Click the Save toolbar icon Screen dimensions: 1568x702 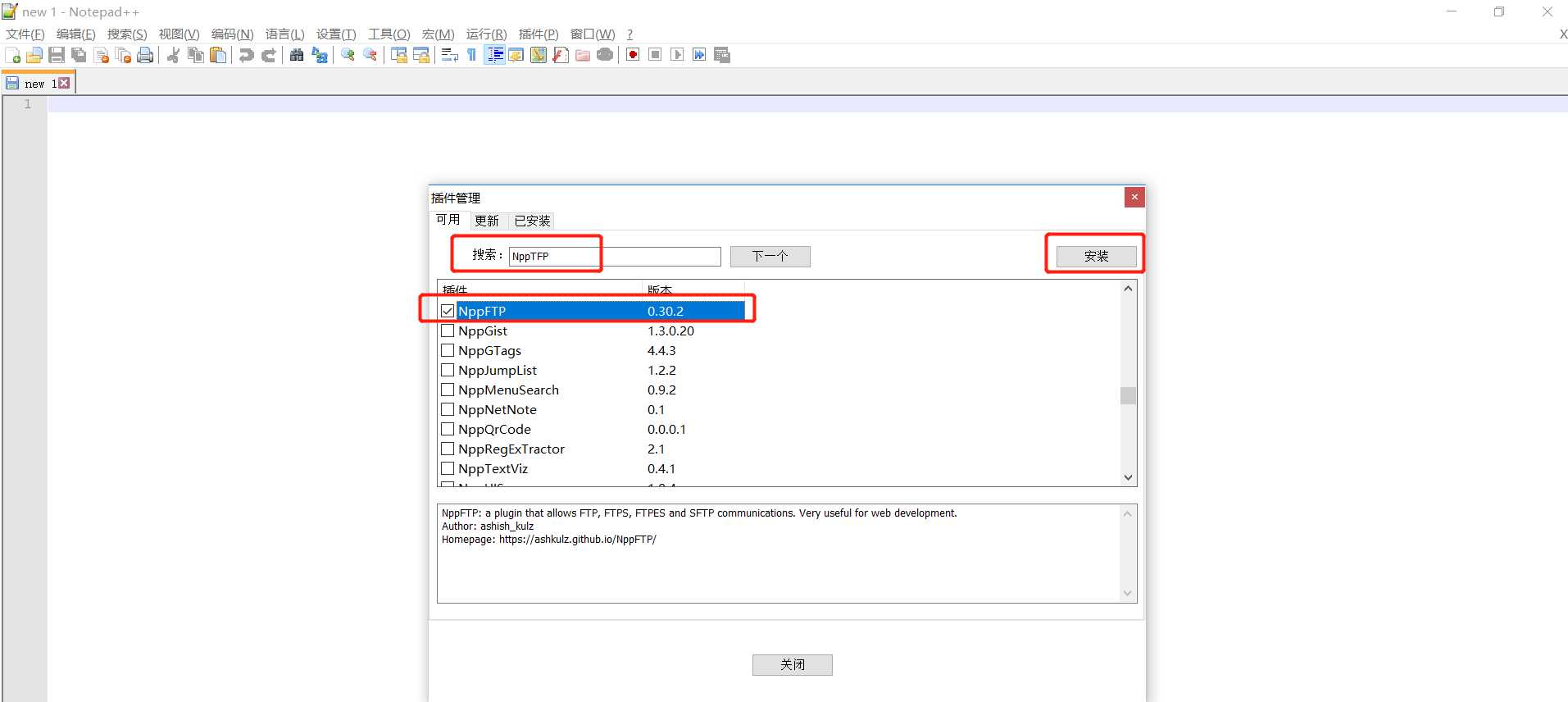57,55
